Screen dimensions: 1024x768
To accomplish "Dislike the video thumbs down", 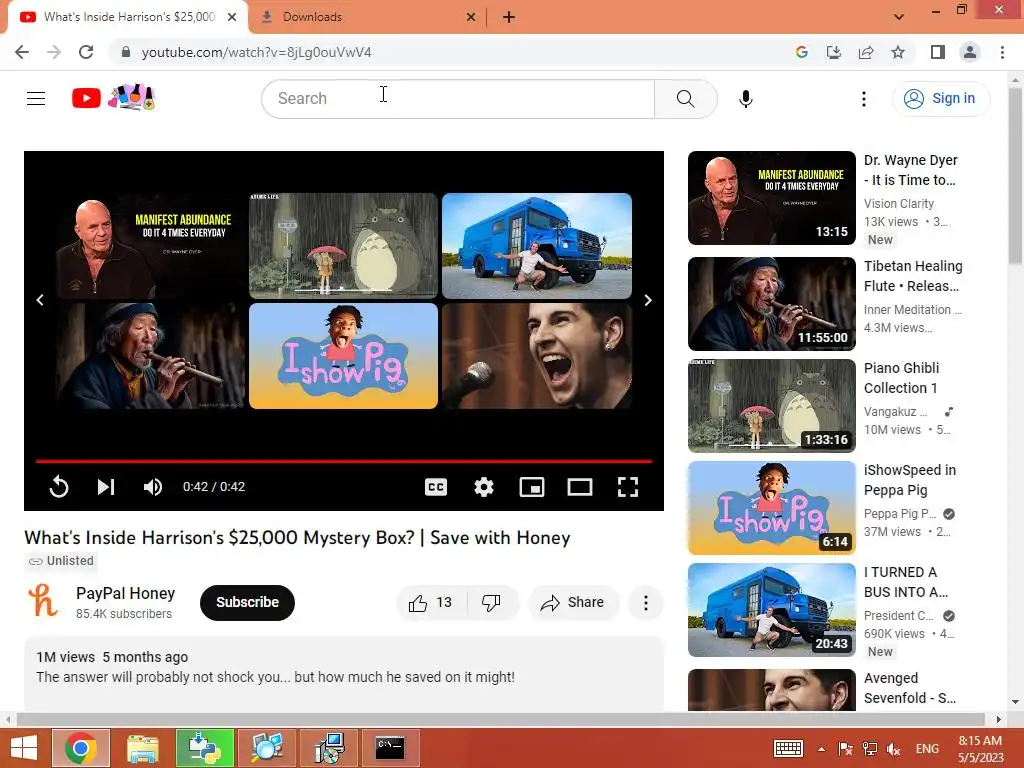I will click(491, 603).
